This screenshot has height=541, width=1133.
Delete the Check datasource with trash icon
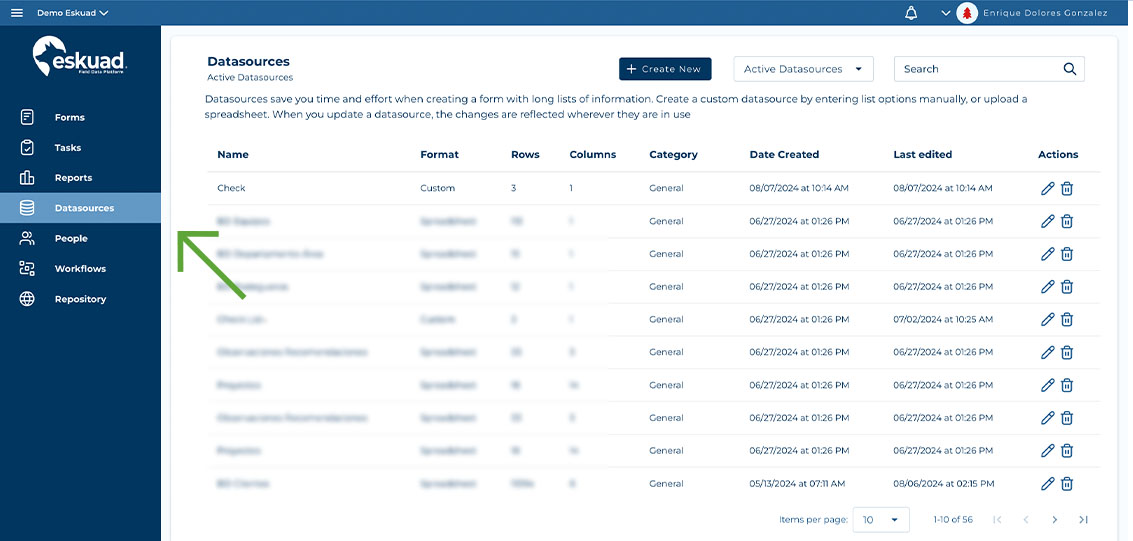pyautogui.click(x=1067, y=188)
